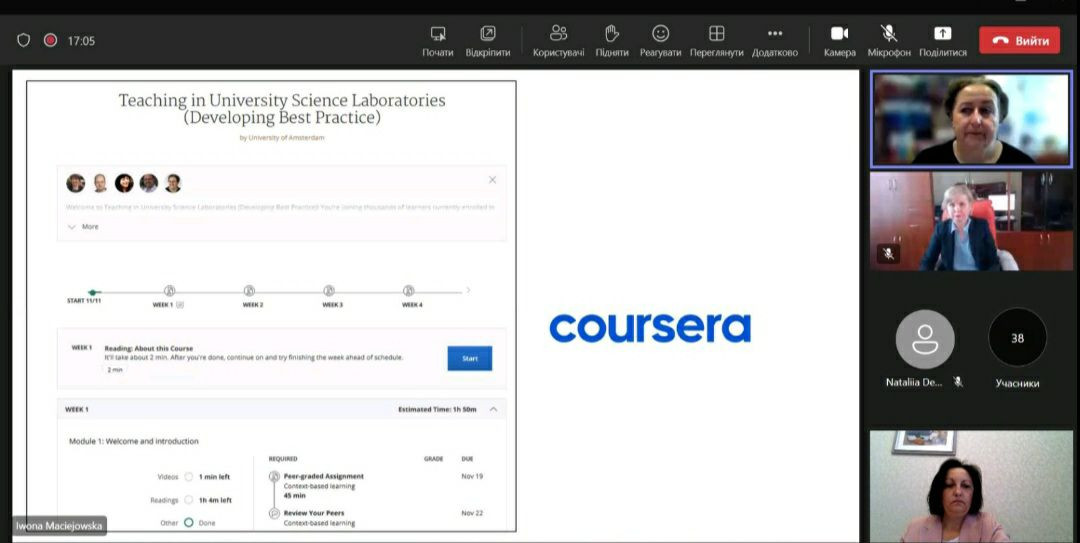Click the Videos progress circle
The image size is (1080, 543).
point(189,477)
